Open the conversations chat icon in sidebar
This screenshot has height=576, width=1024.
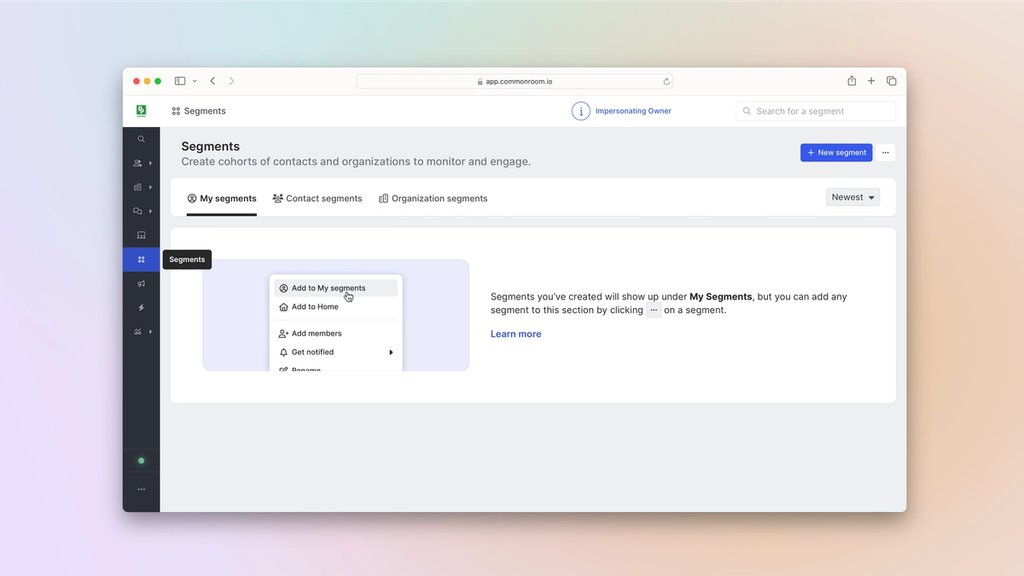point(137,212)
